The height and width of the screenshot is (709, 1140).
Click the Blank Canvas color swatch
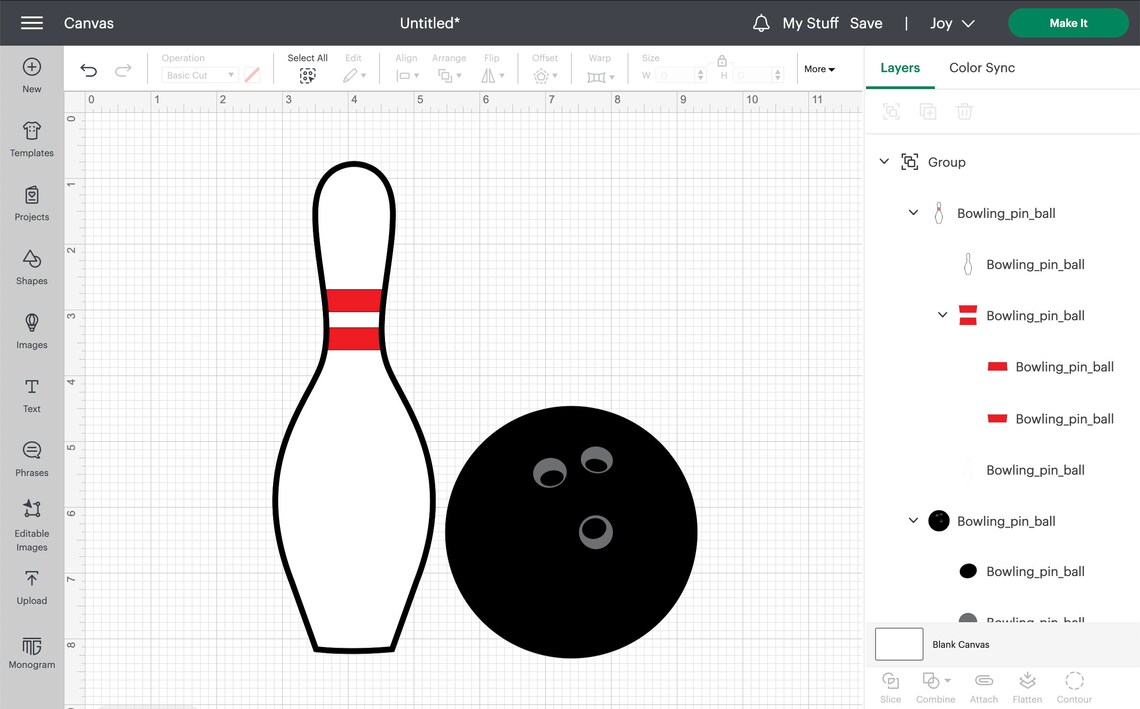point(898,644)
